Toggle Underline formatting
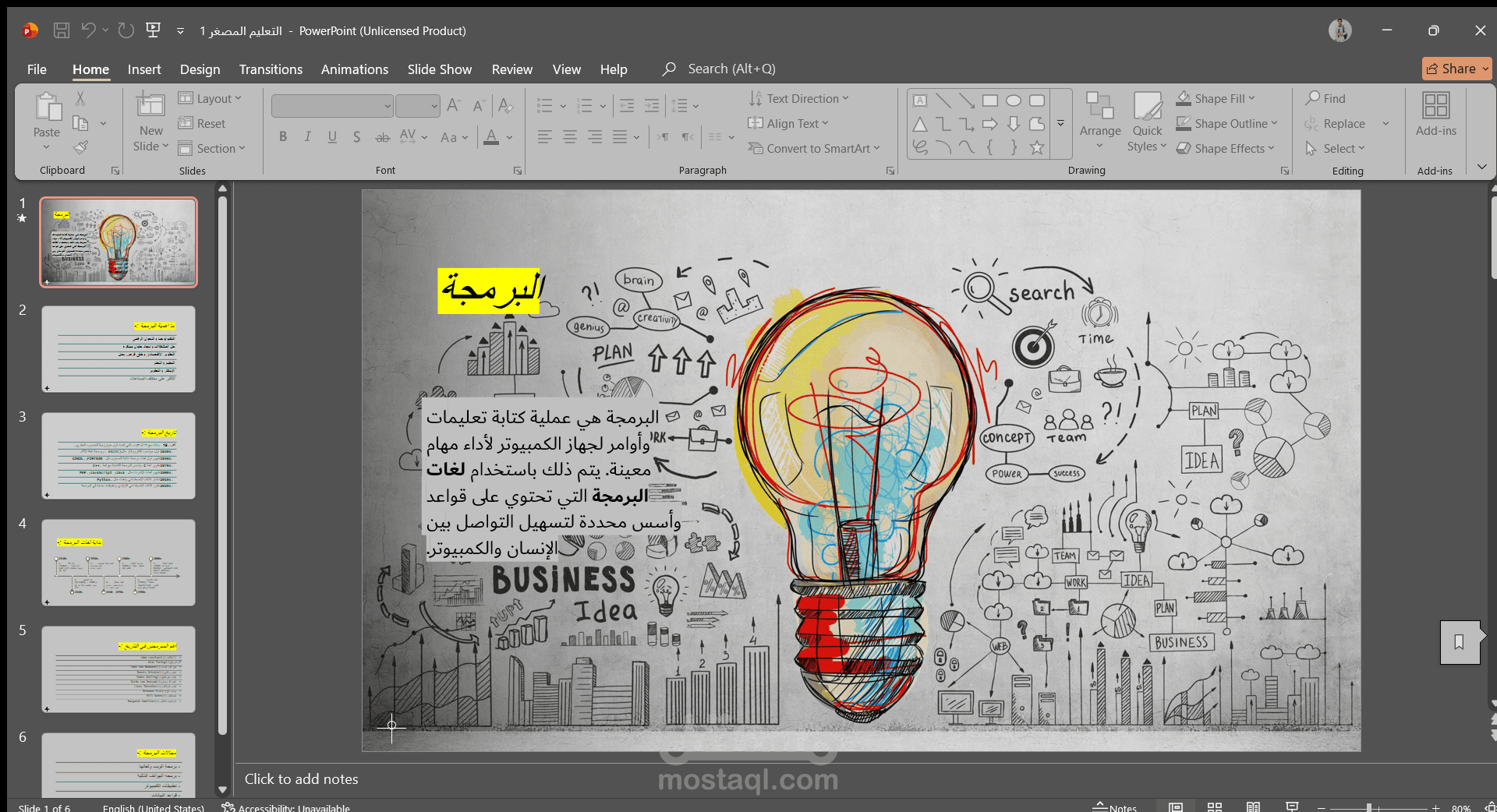 coord(332,137)
